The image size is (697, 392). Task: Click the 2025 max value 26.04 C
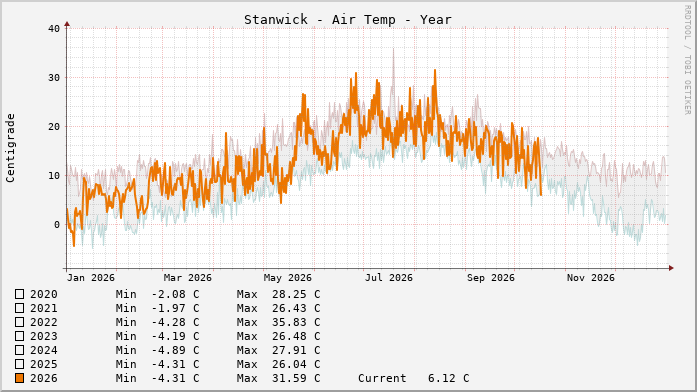point(296,364)
